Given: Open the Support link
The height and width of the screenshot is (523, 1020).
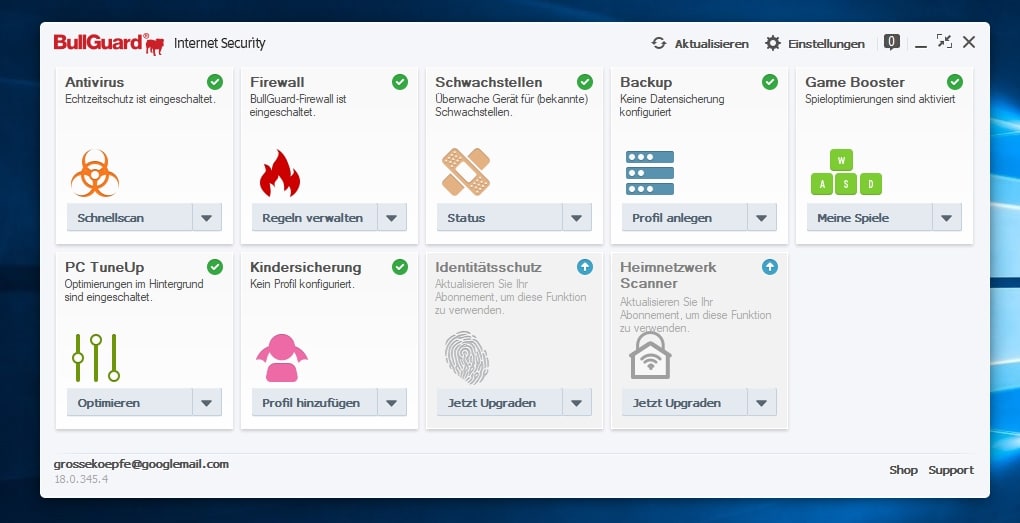Looking at the screenshot, I should pyautogui.click(x=951, y=470).
